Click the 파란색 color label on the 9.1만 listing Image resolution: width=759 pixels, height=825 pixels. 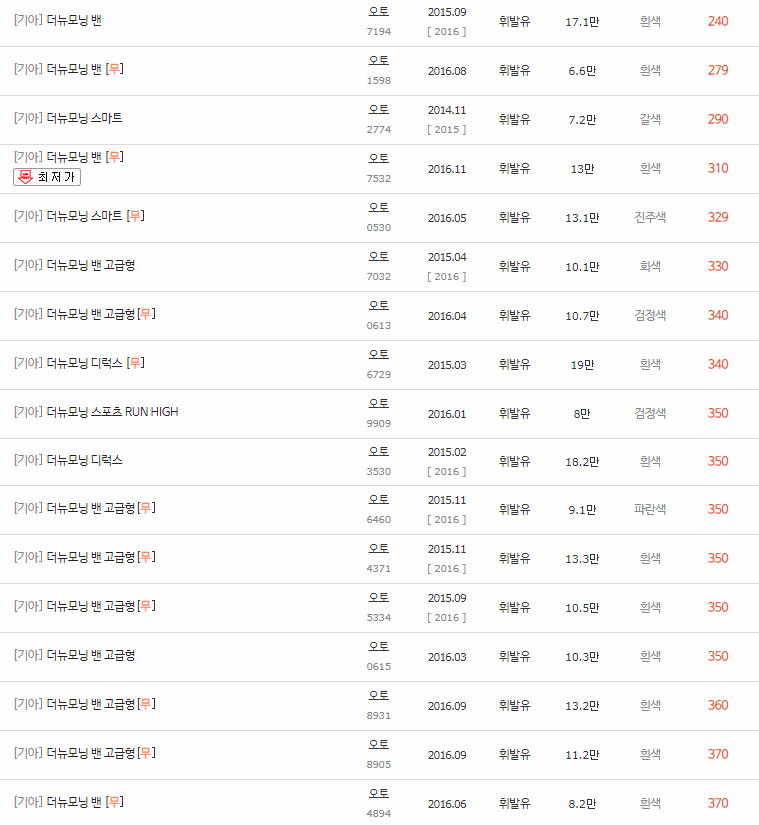pyautogui.click(x=650, y=510)
